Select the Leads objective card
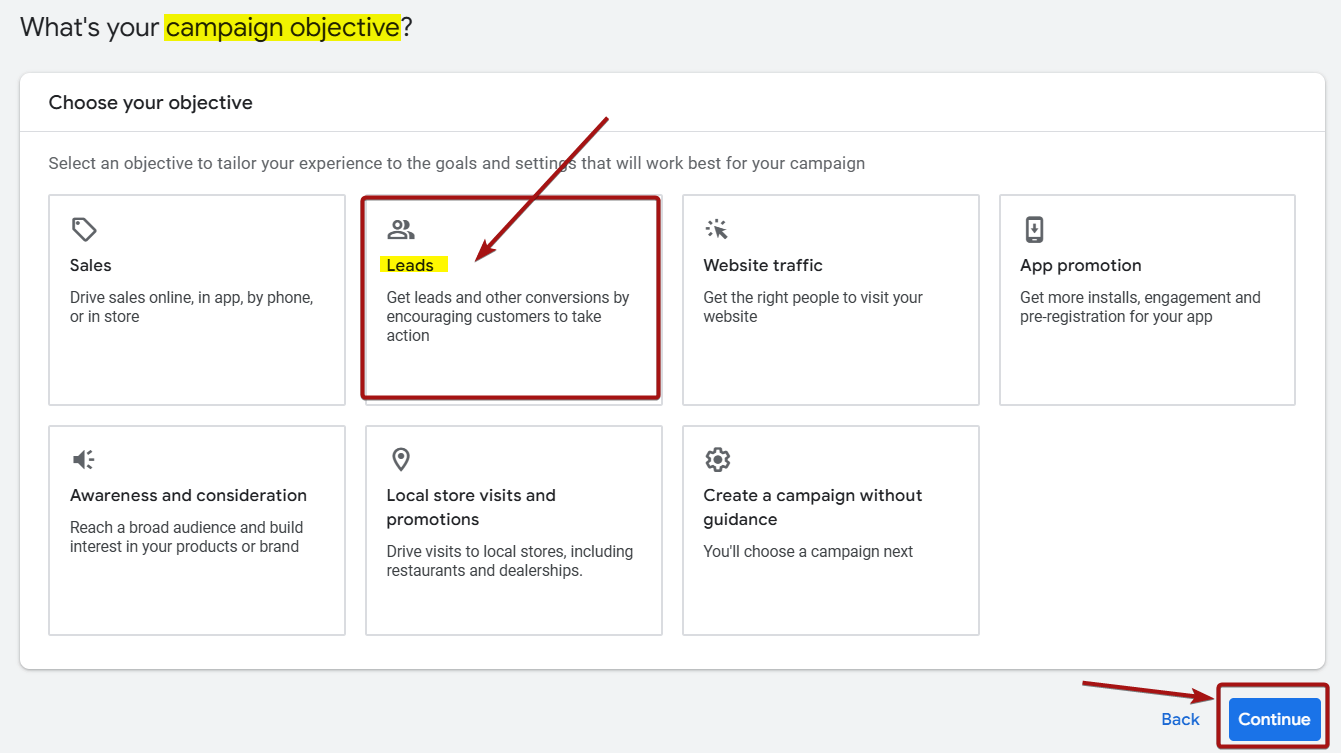 point(512,299)
